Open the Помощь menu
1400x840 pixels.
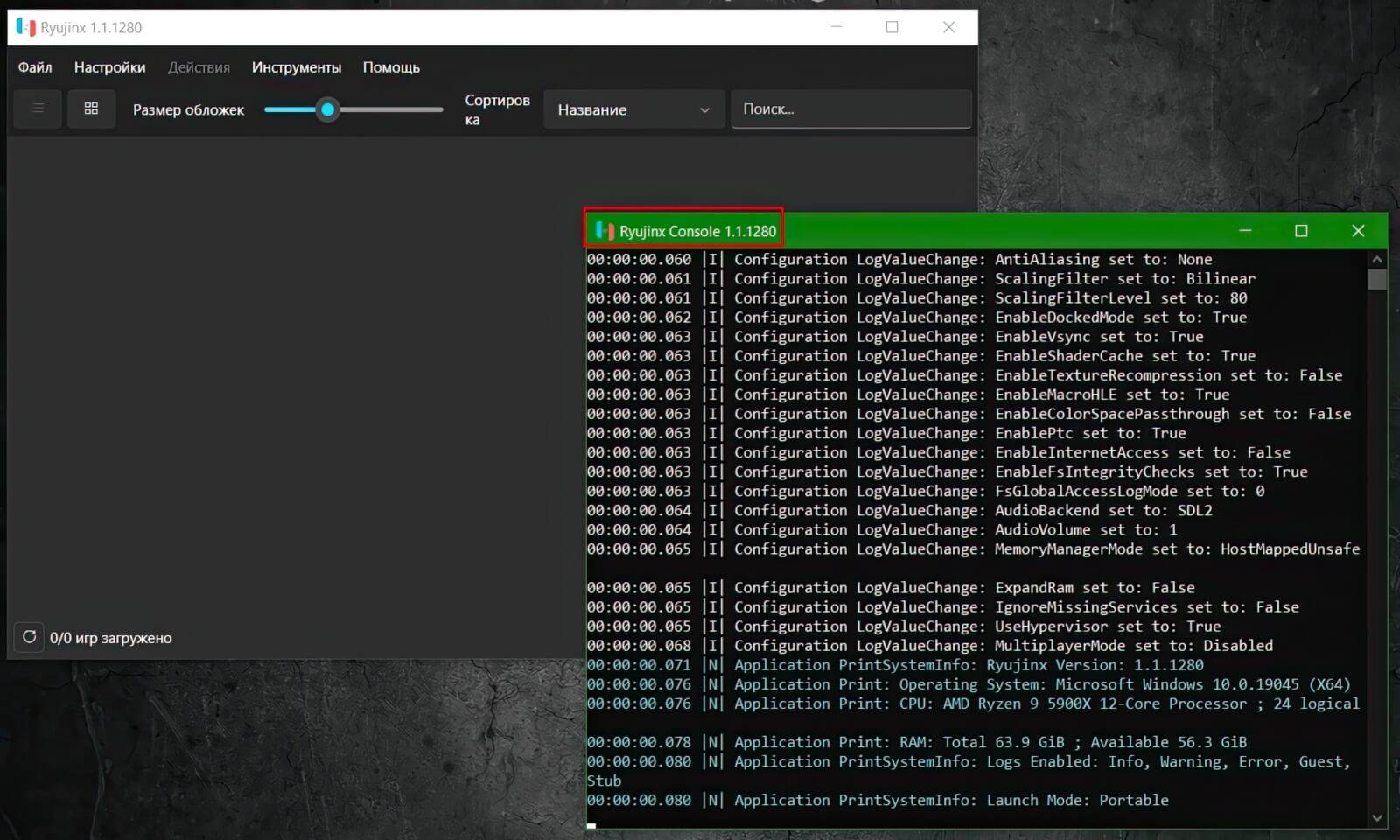pos(391,67)
